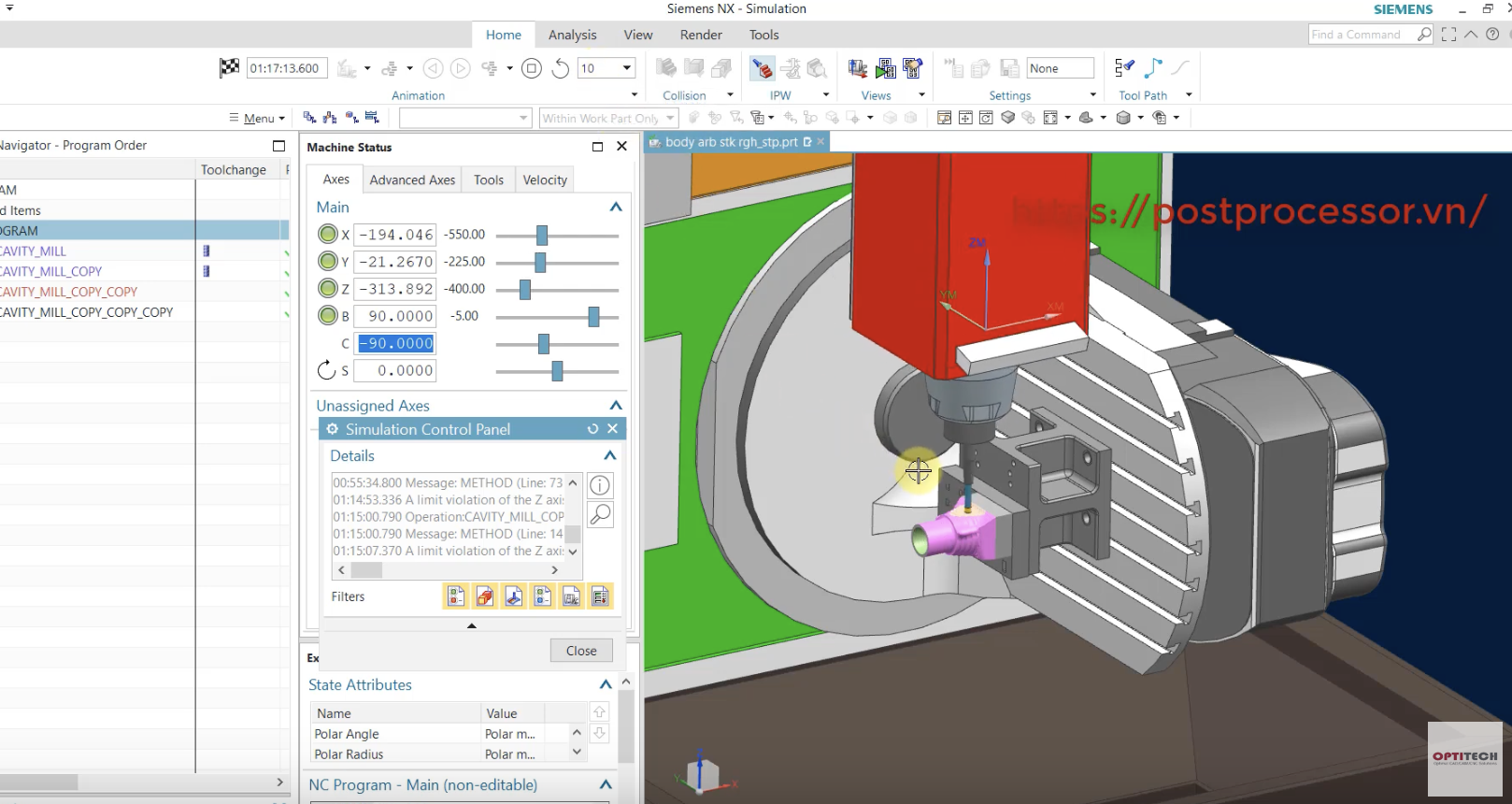The width and height of the screenshot is (1512, 804).
Task: Click the Stop simulation button
Action: click(x=532, y=68)
